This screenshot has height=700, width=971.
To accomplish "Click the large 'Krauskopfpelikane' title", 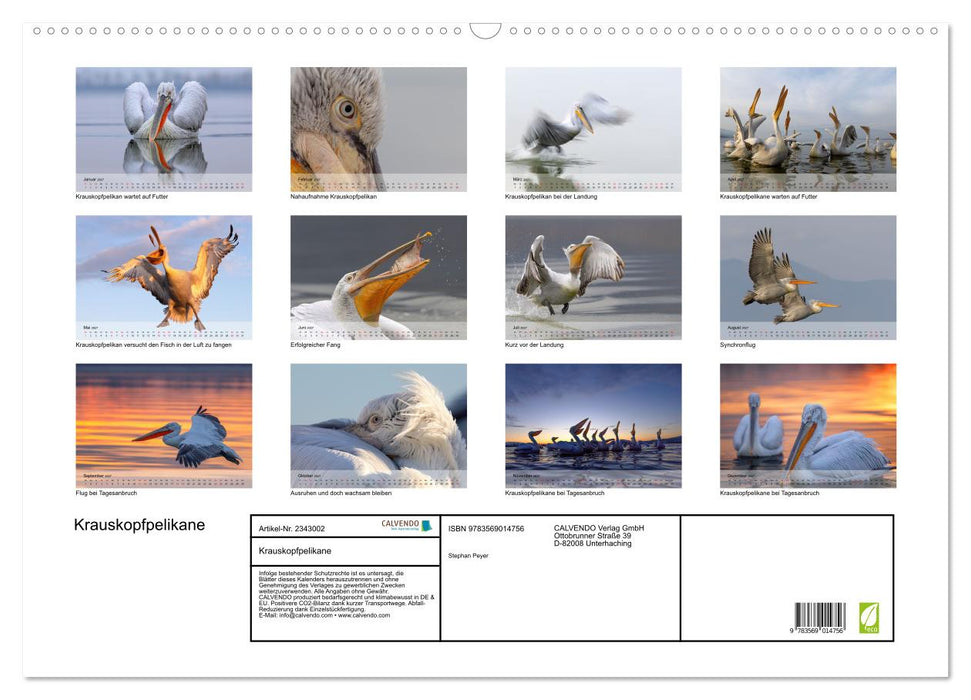I will [x=139, y=525].
